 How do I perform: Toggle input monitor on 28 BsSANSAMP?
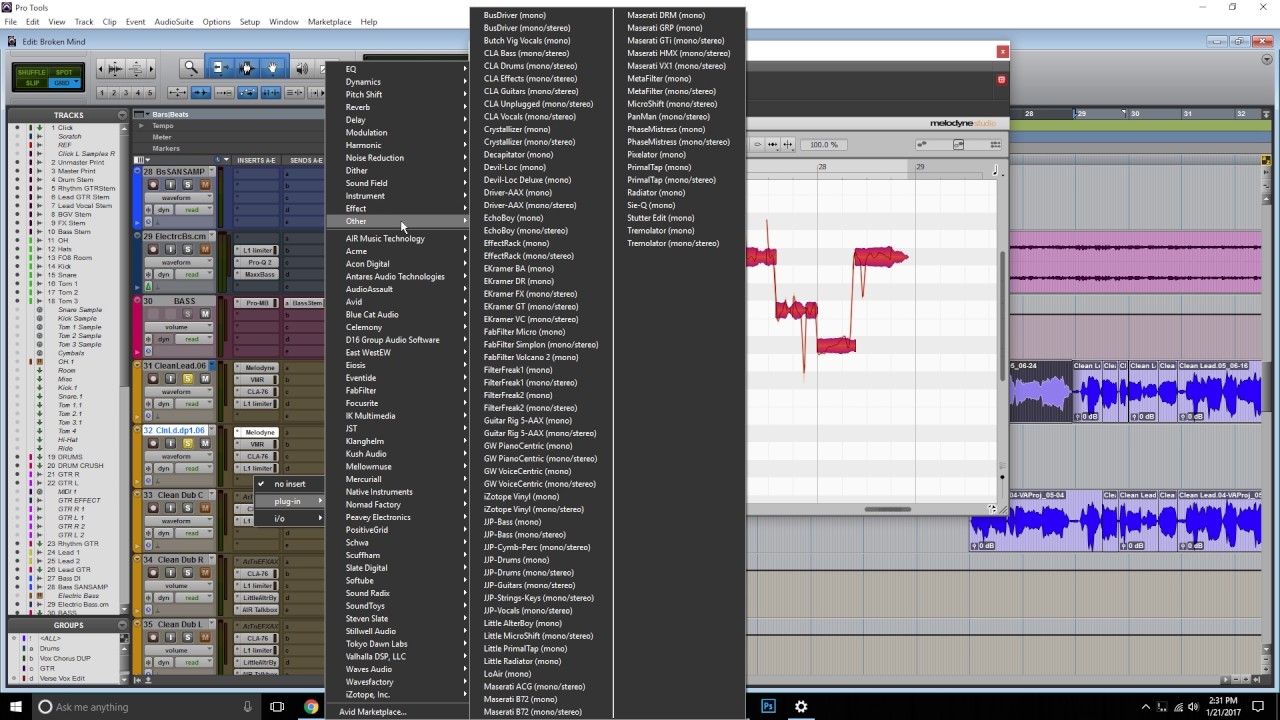(x=170, y=185)
